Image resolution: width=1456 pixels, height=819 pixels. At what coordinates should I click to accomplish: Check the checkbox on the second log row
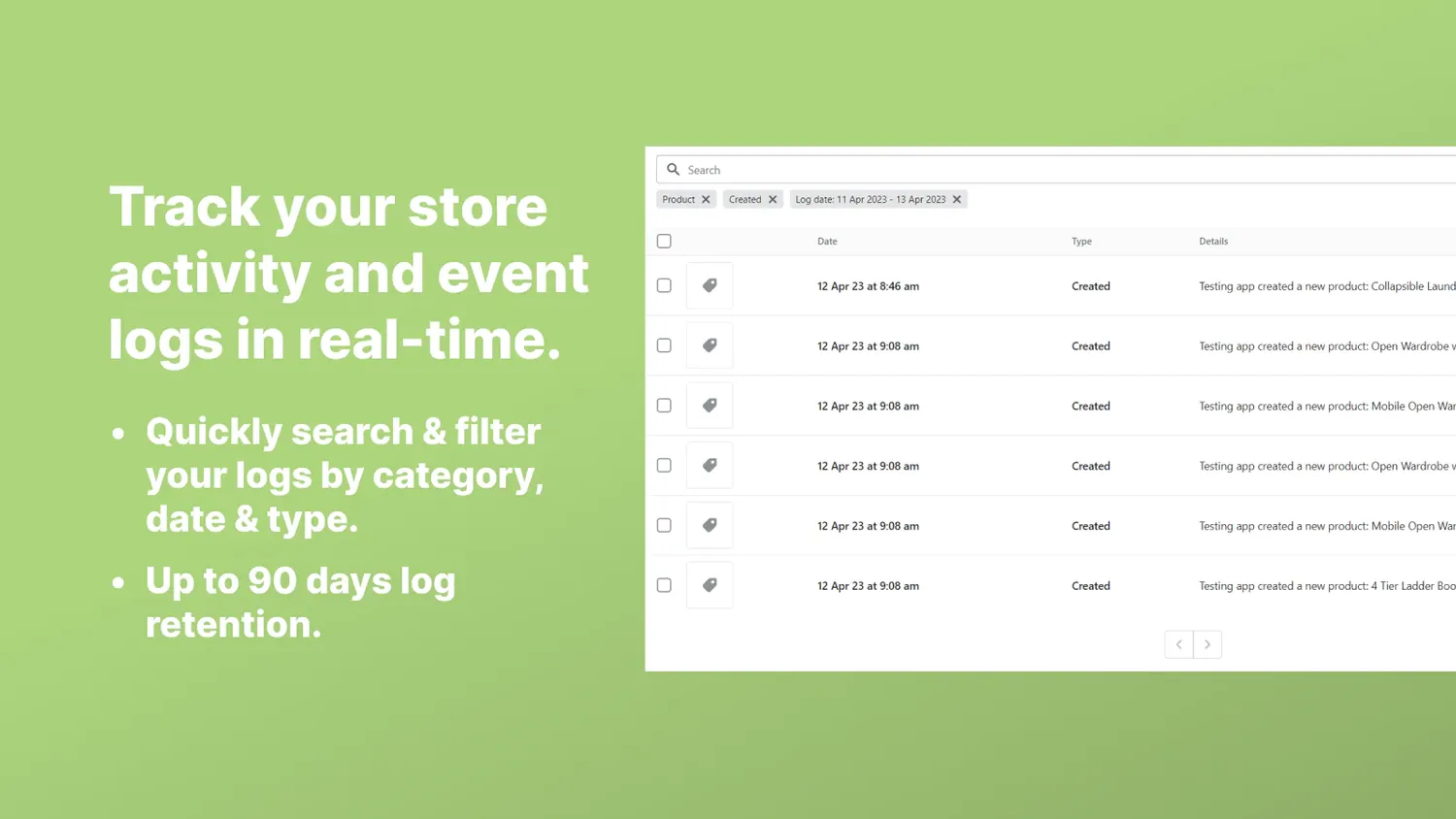tap(664, 344)
